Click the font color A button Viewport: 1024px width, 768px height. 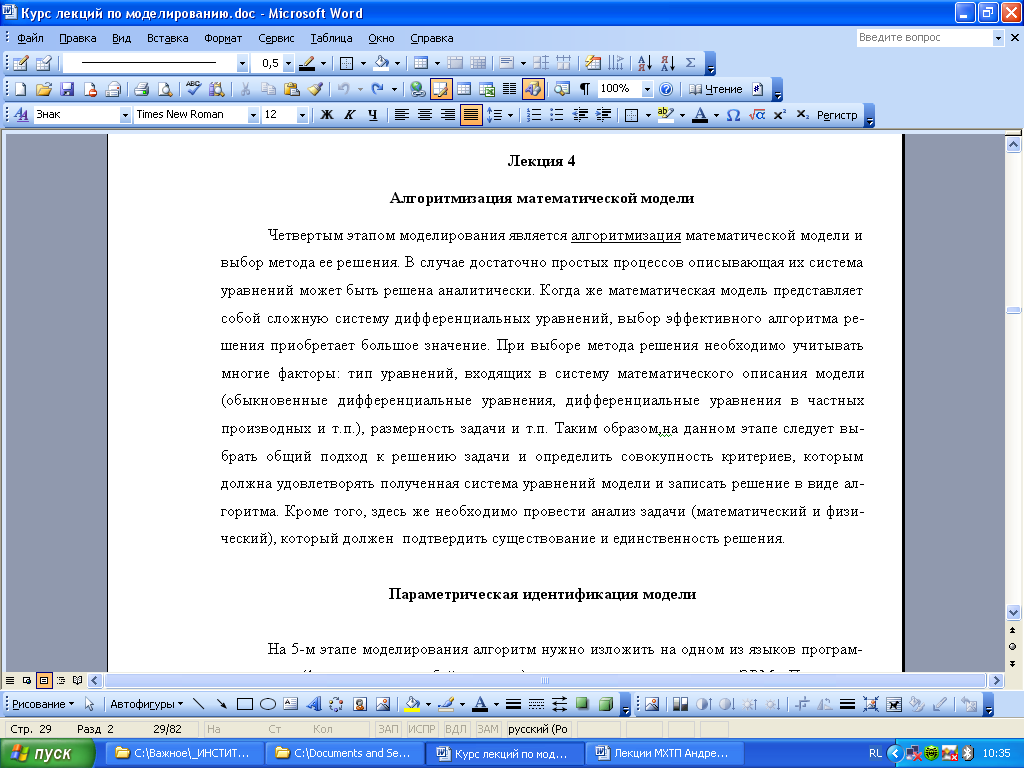(x=700, y=115)
